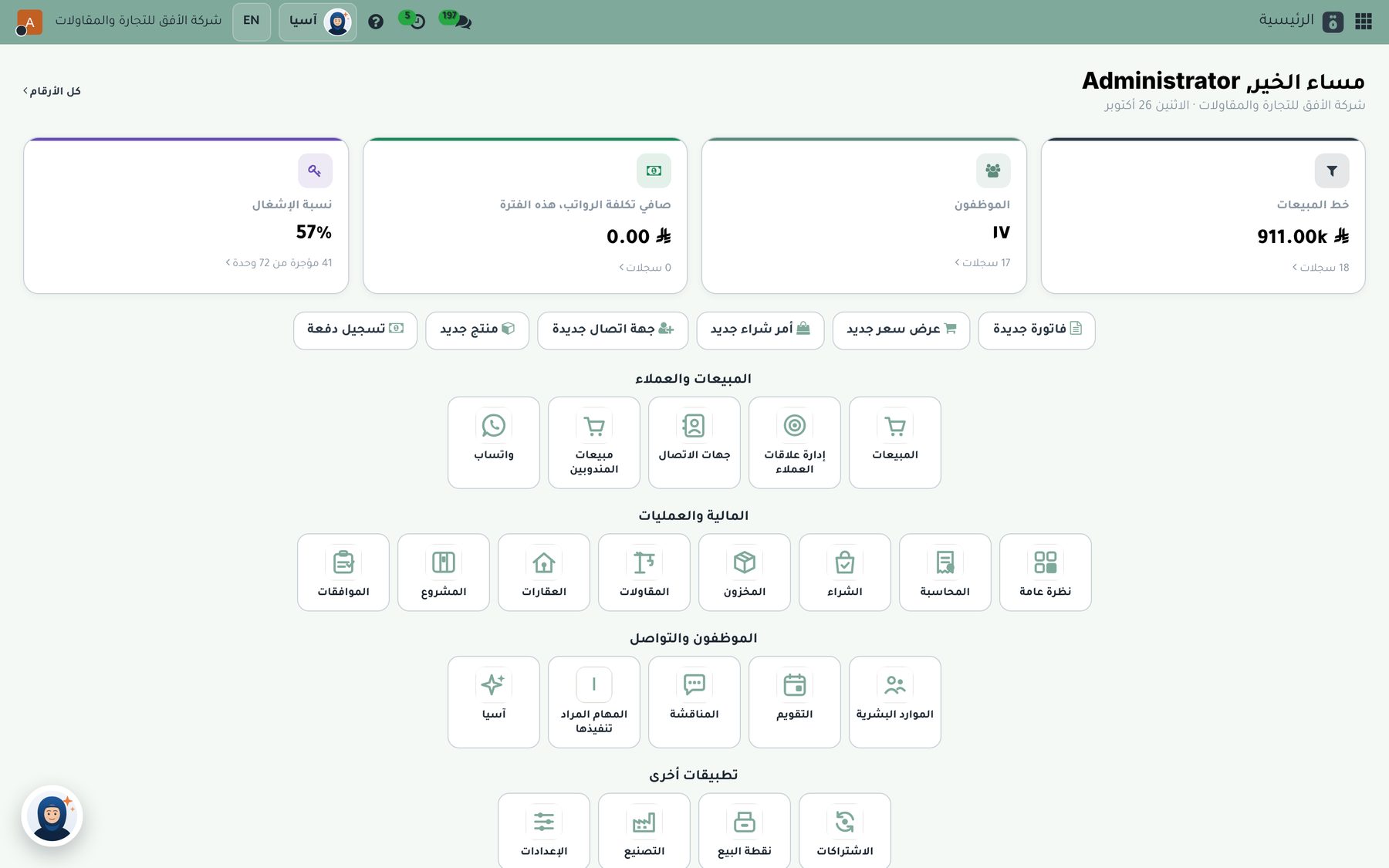This screenshot has width=1389, height=868.
Task: Open the help question mark icon
Action: click(x=376, y=22)
